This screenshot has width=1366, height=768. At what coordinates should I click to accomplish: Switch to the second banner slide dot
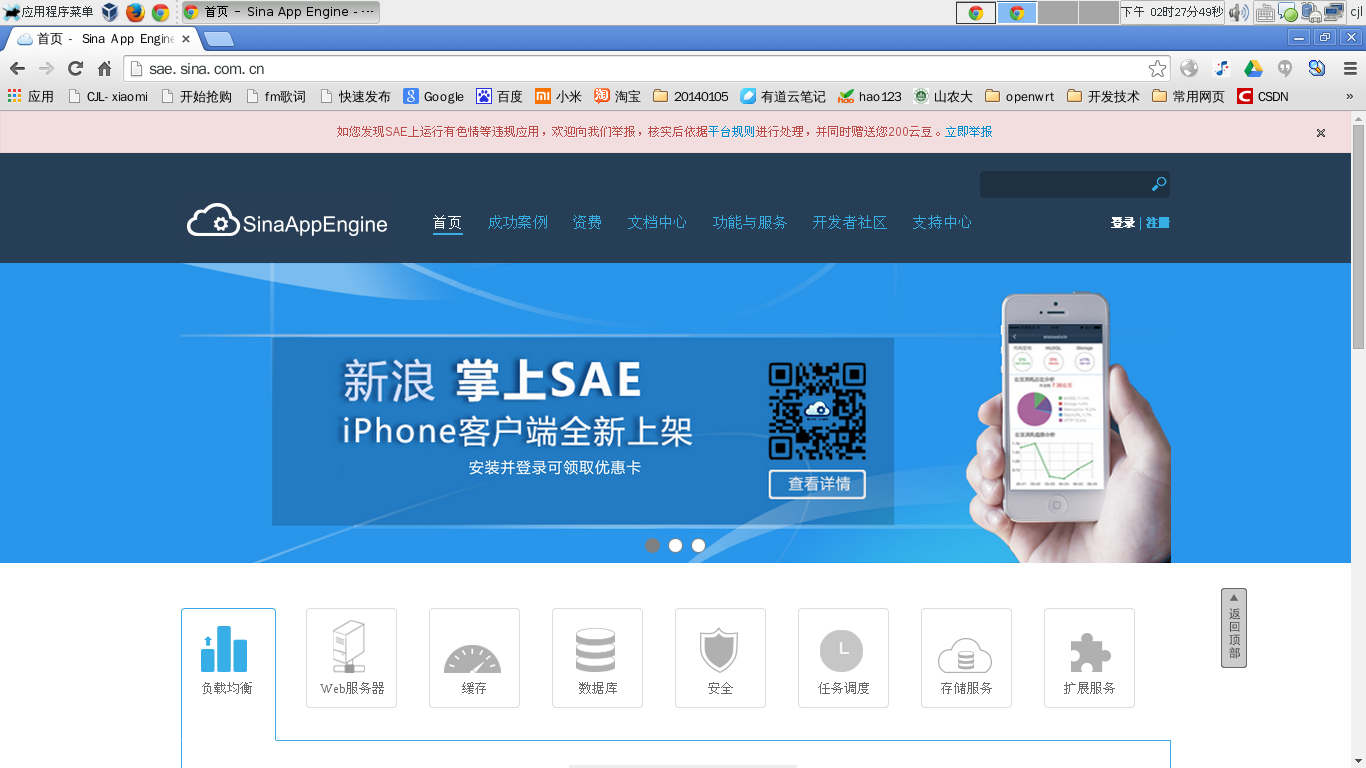pos(676,545)
